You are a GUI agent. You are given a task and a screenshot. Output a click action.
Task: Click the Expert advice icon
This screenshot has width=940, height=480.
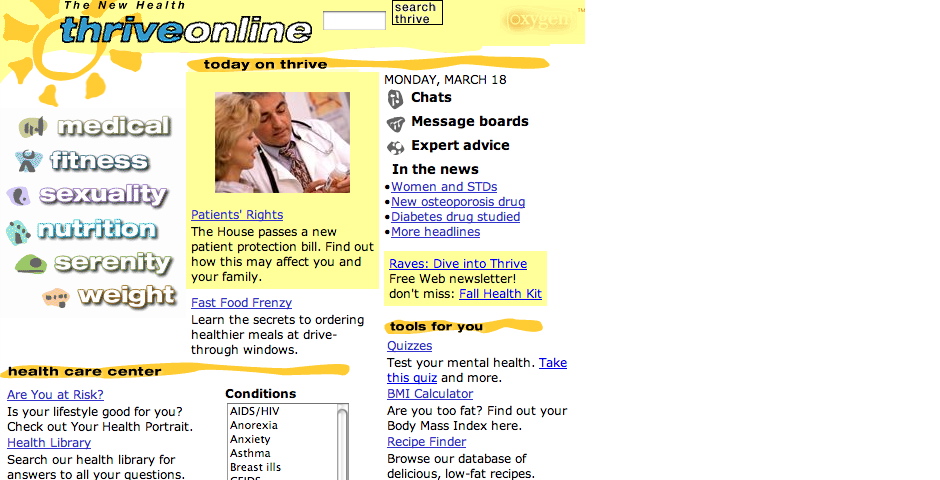[396, 147]
